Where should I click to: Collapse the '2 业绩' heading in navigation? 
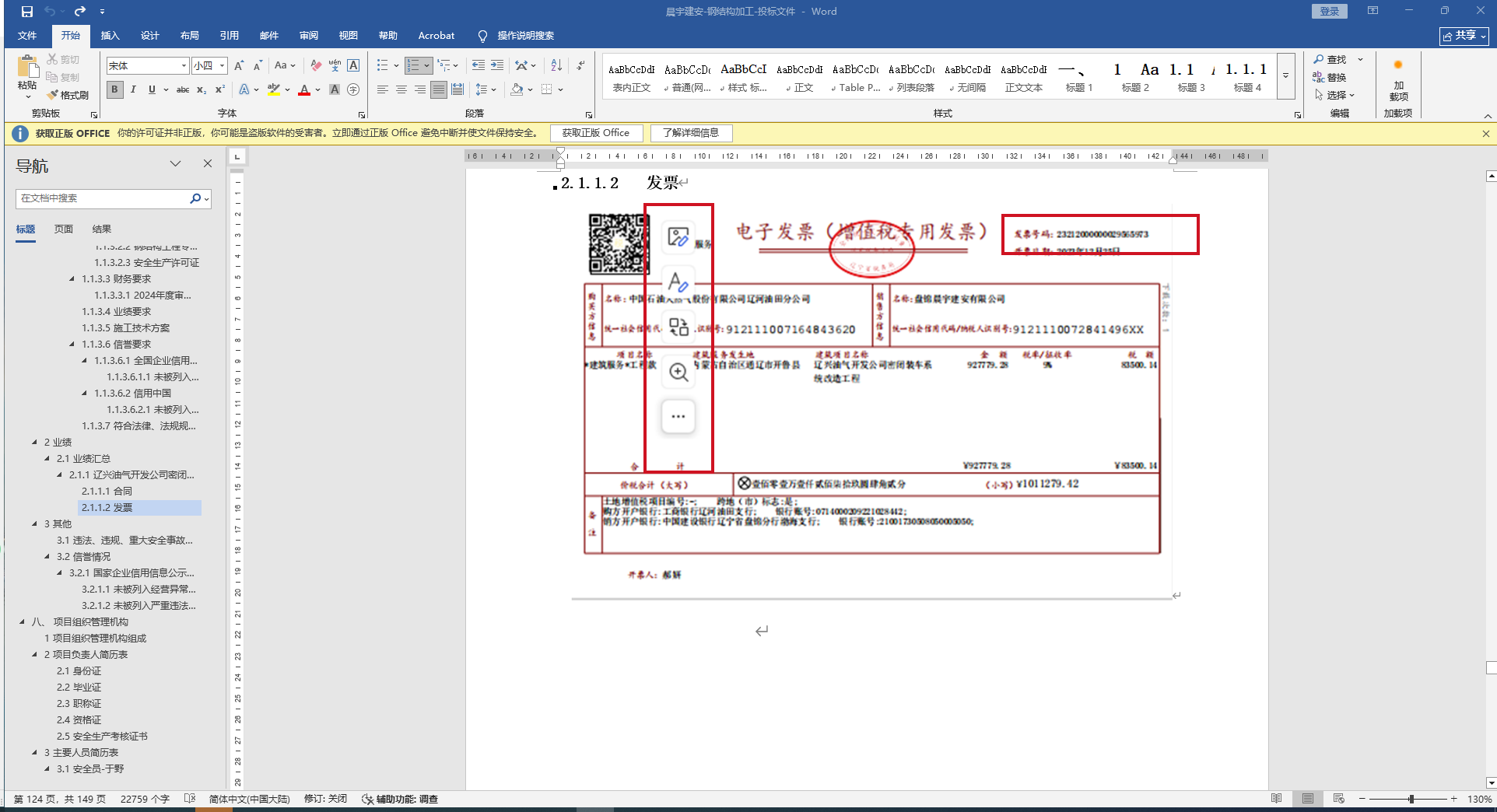[x=34, y=443]
